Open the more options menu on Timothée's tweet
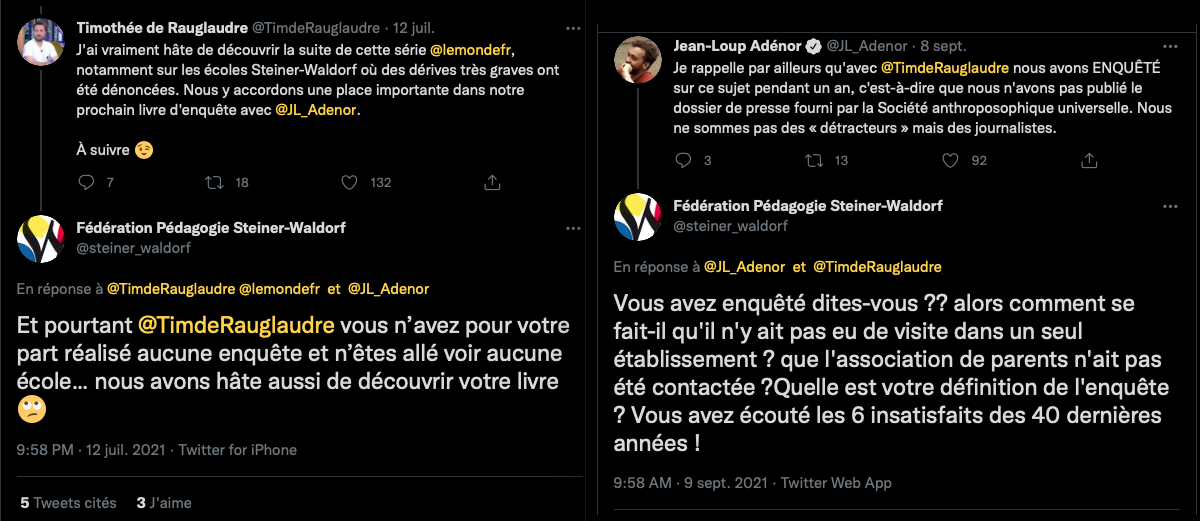 [571, 27]
